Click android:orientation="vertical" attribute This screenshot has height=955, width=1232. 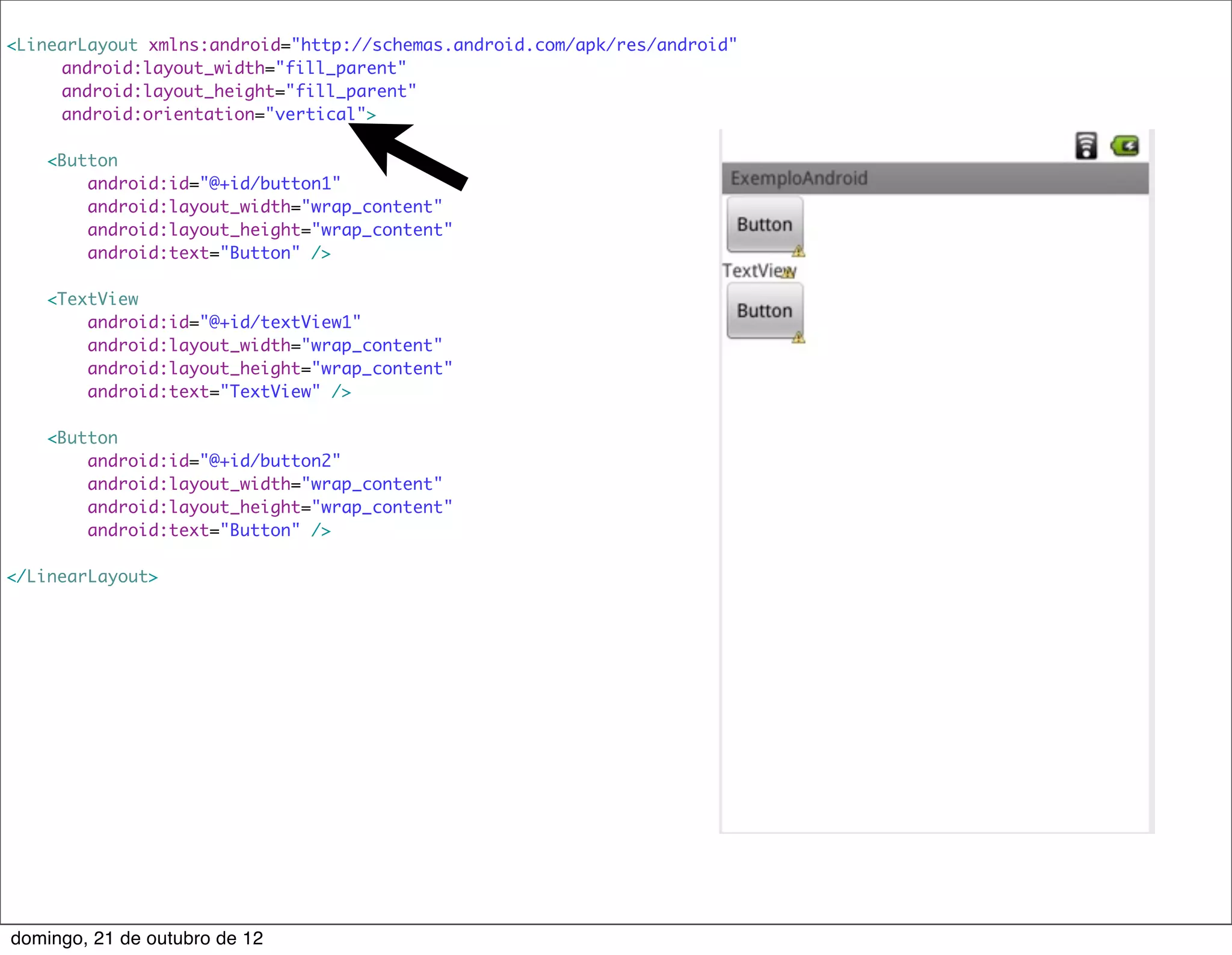(x=214, y=114)
